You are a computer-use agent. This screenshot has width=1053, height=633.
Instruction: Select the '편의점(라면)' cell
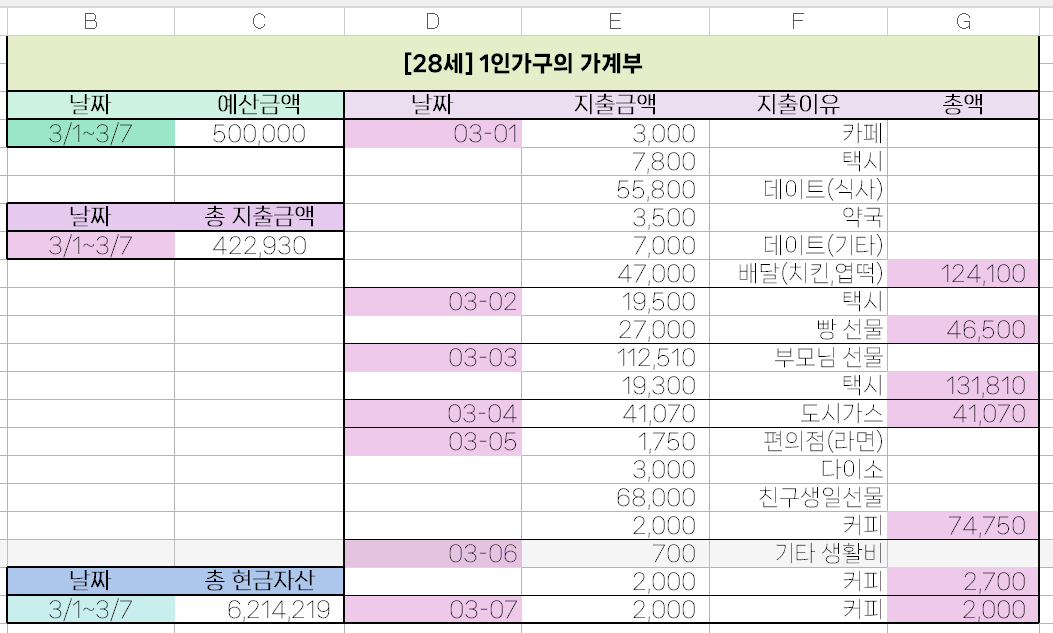798,441
